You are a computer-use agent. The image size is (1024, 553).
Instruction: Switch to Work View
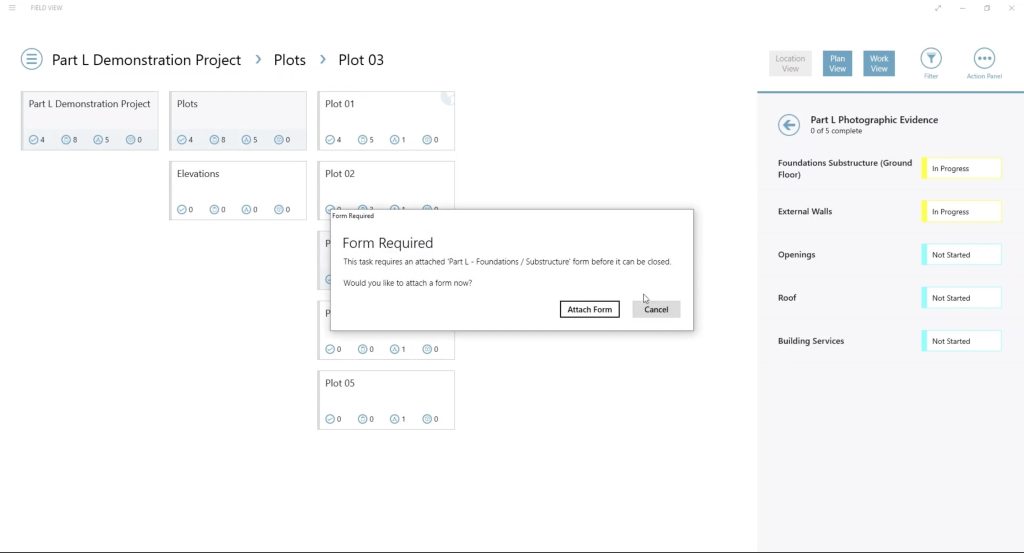point(878,64)
